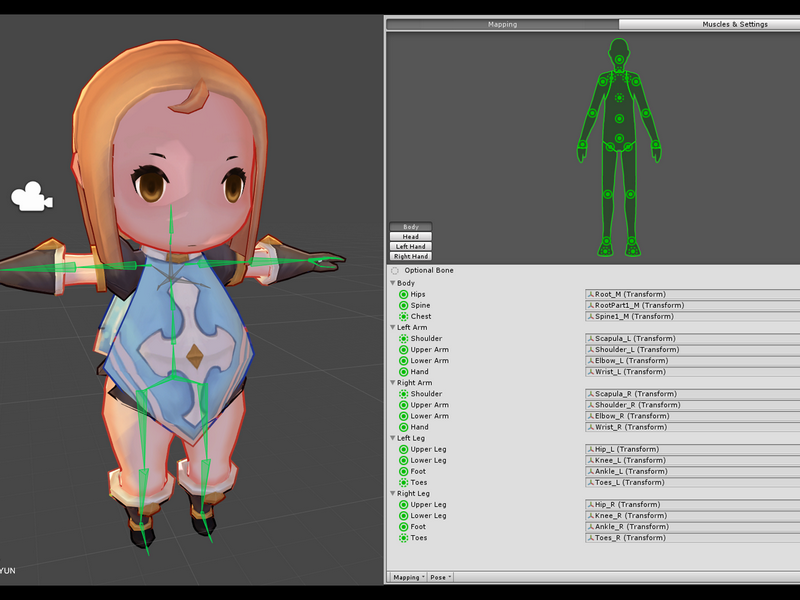Click the Ankle_R transform field
Viewport: 800px width, 600px height.
[x=692, y=527]
